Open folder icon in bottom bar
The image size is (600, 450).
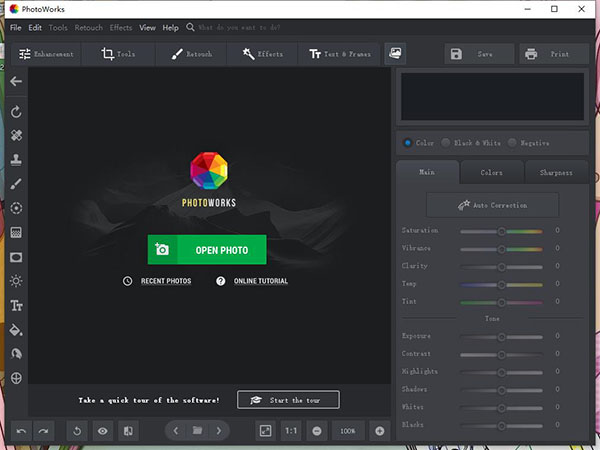(197, 430)
